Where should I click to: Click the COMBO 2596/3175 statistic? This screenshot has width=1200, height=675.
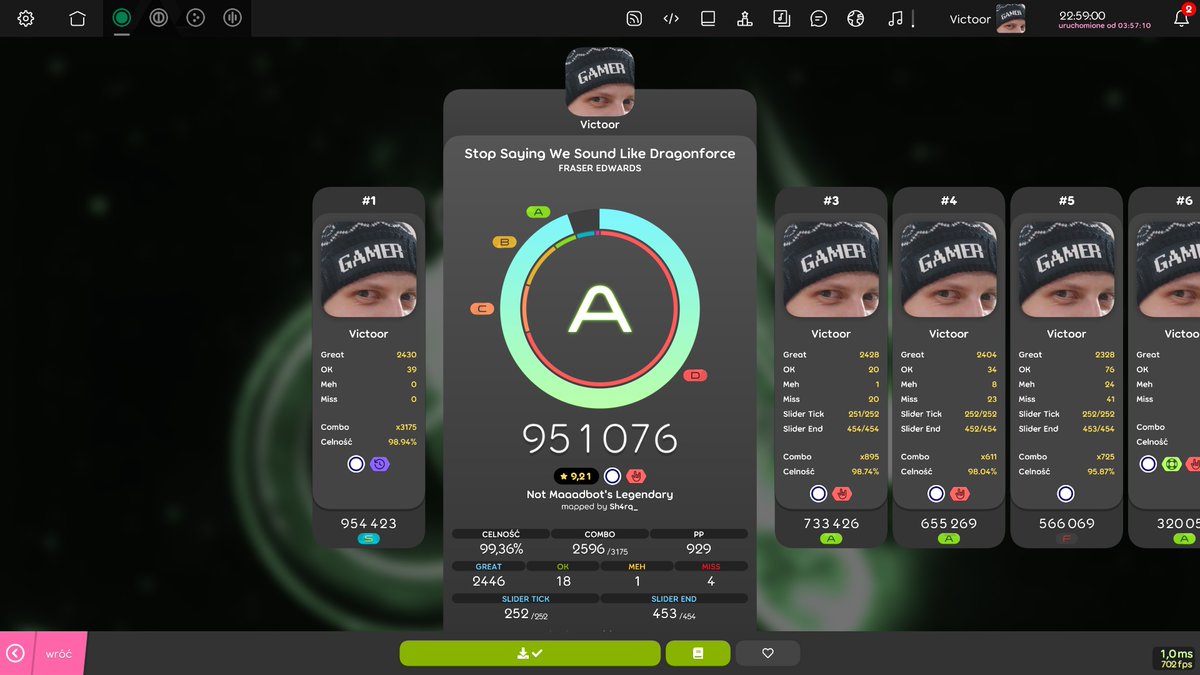coord(600,542)
